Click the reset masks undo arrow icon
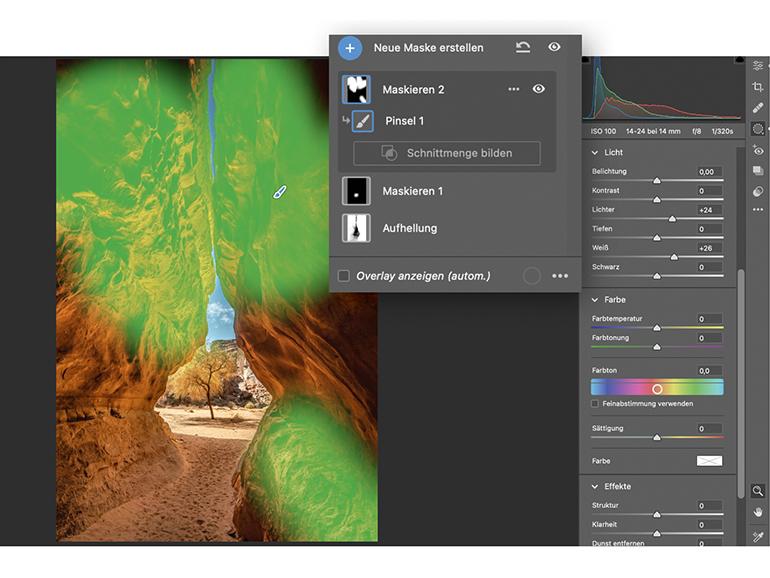Screen dimensions: 770x578 coord(523,47)
